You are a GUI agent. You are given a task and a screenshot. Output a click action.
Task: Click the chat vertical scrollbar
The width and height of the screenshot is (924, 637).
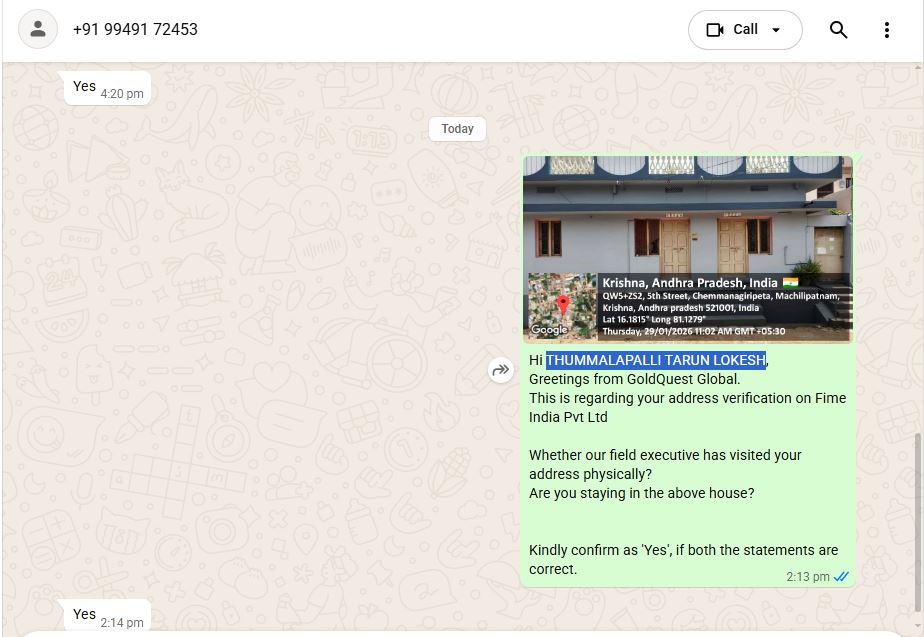coord(918,523)
